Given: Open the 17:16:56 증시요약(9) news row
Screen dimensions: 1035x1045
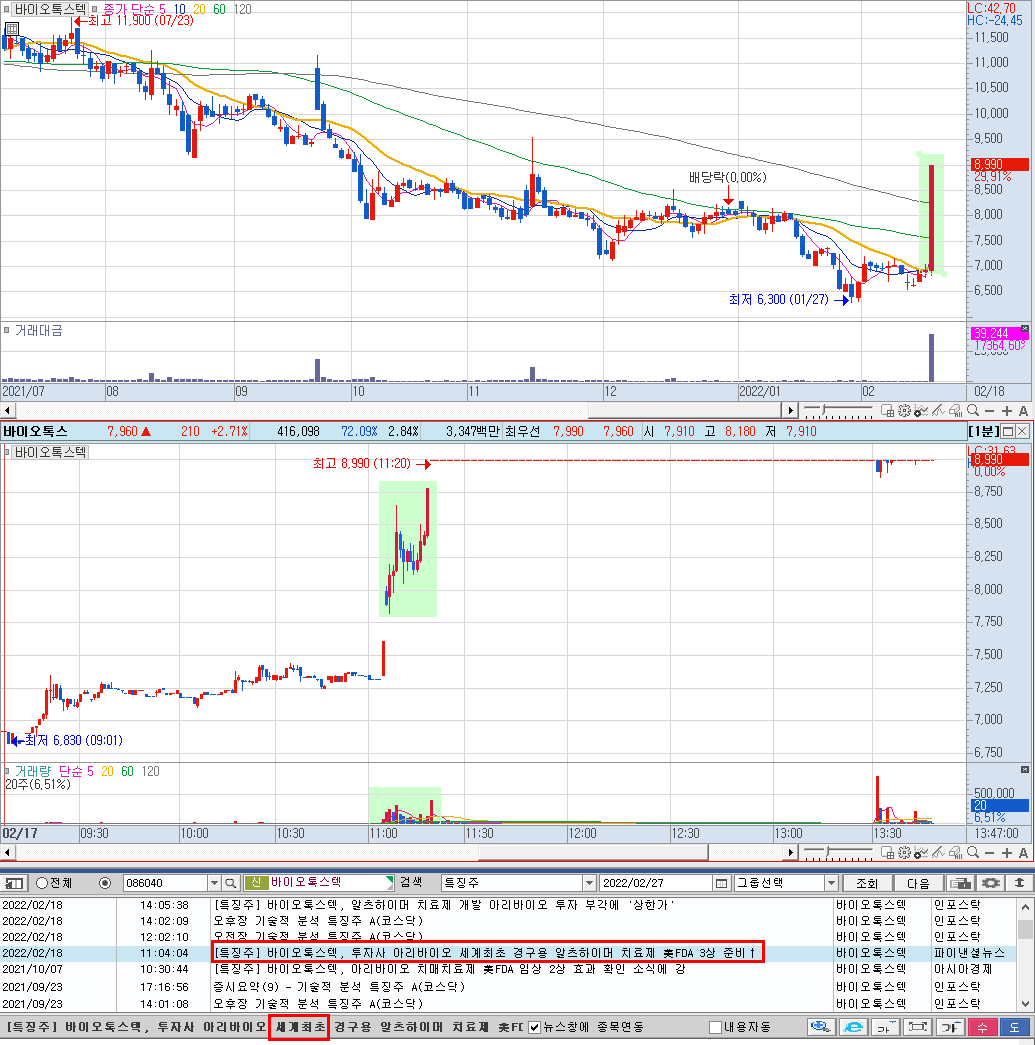Looking at the screenshot, I should coord(509,986).
